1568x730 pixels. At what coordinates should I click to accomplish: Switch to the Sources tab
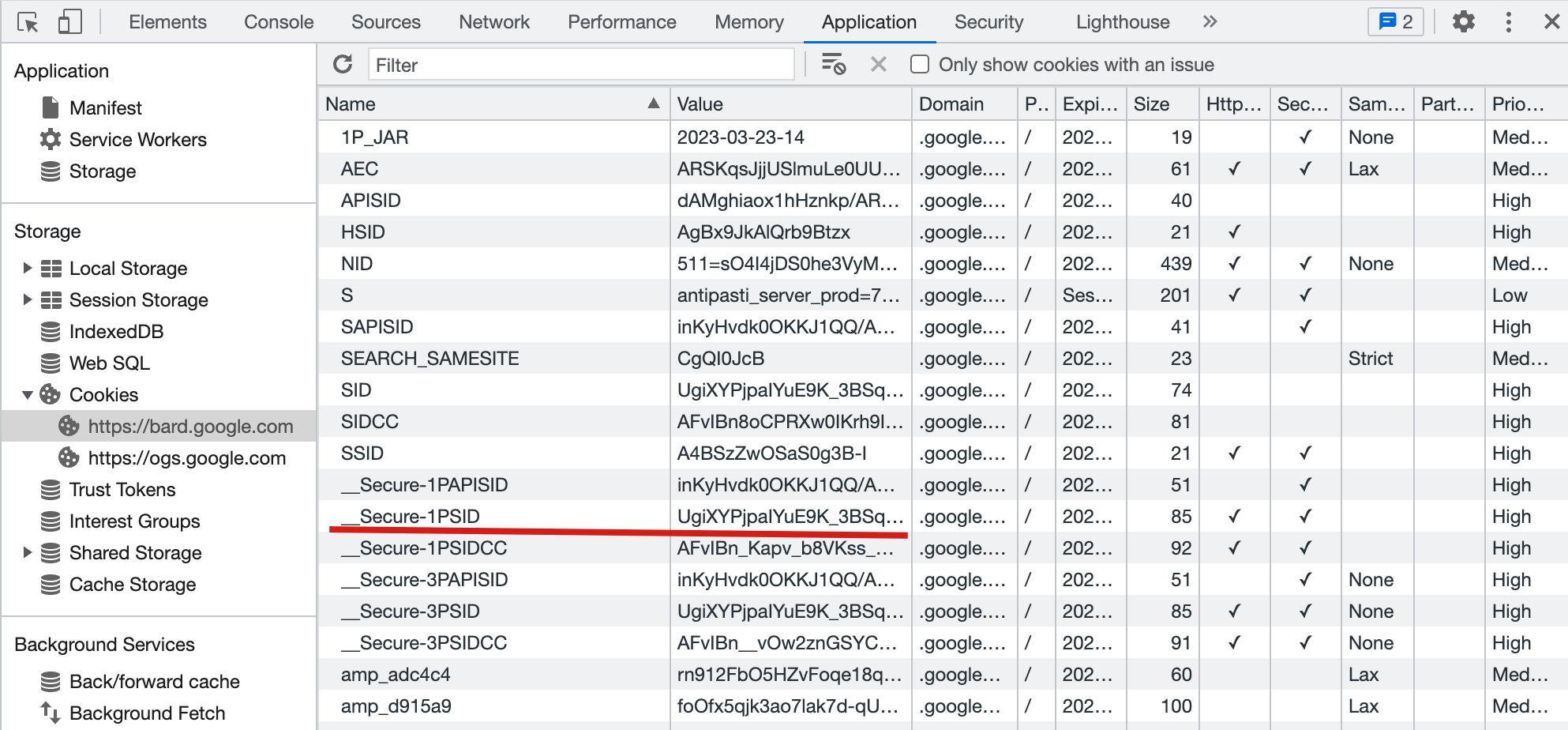coord(386,22)
